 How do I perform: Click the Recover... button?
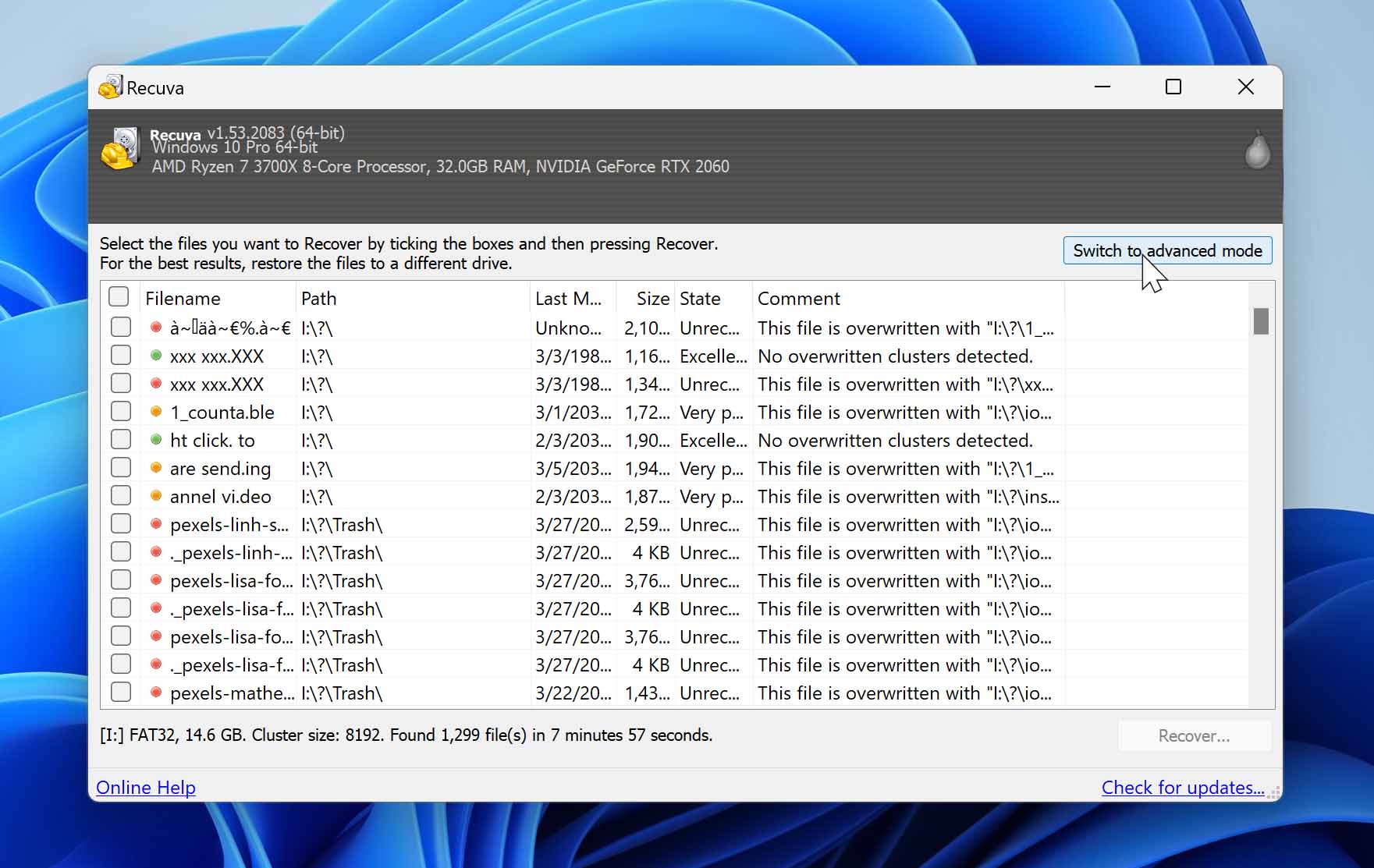(1195, 735)
